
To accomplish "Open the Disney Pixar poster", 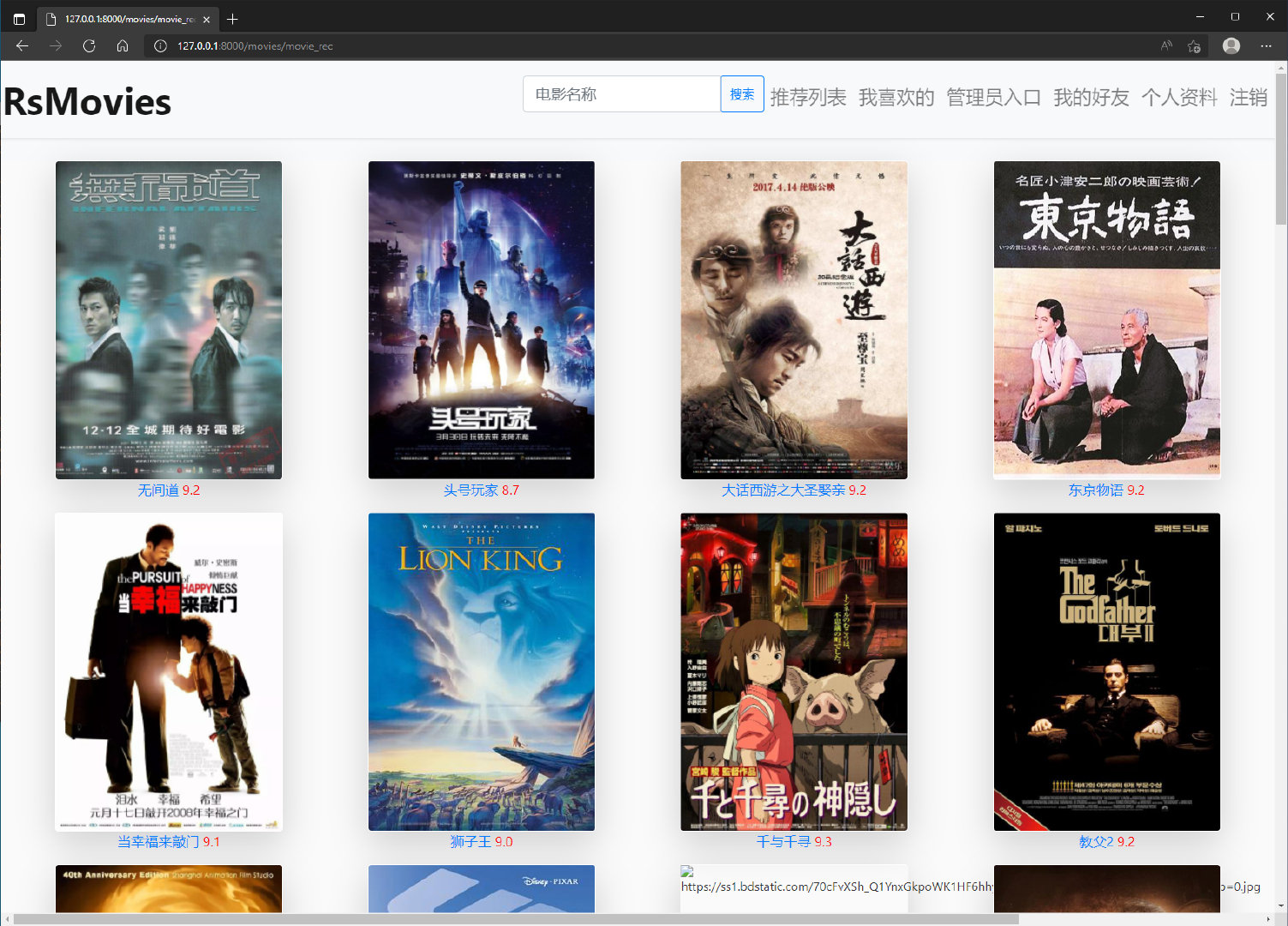I will [482, 889].
